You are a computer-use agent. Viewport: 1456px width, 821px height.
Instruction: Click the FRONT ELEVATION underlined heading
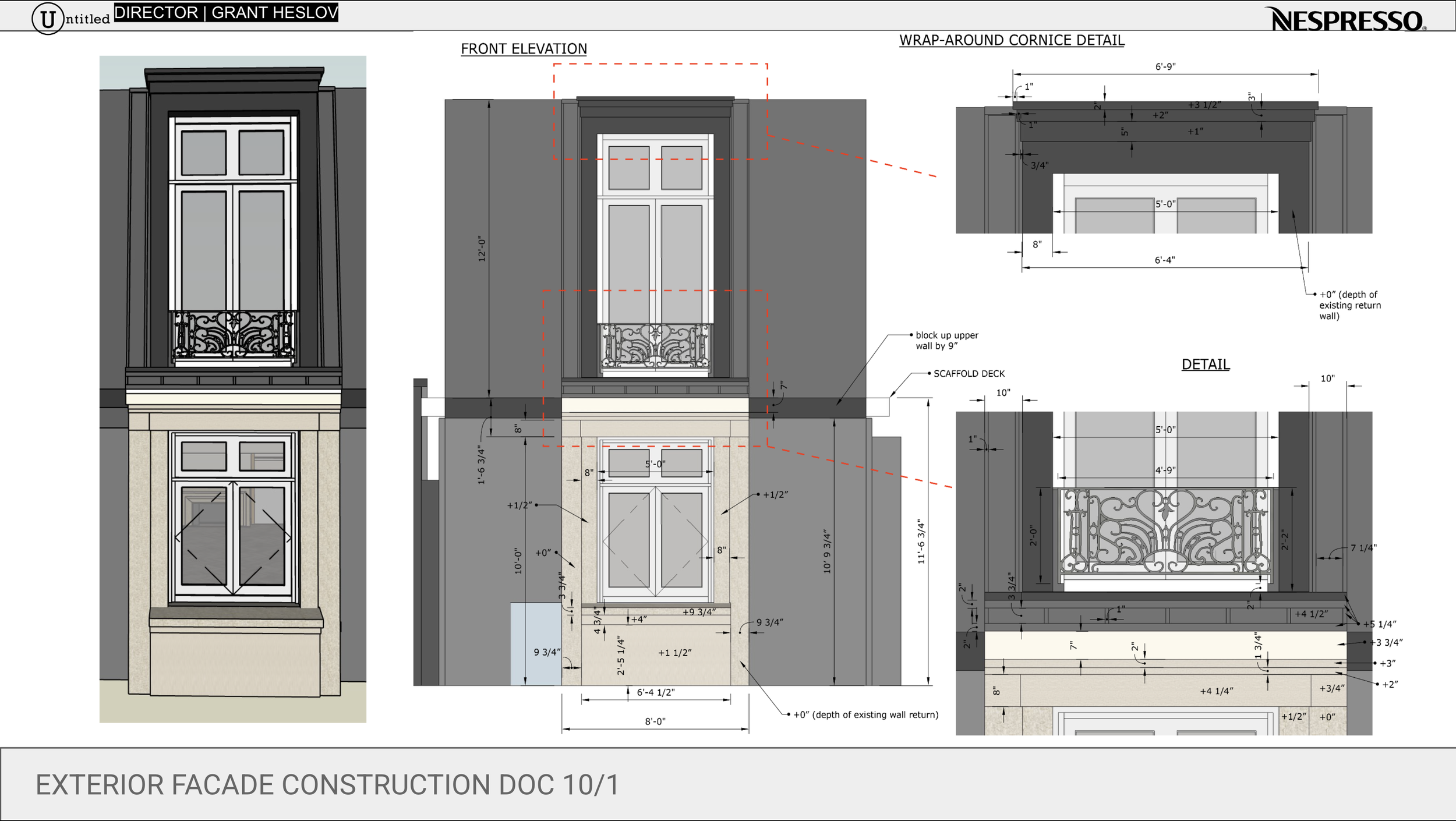coord(524,49)
